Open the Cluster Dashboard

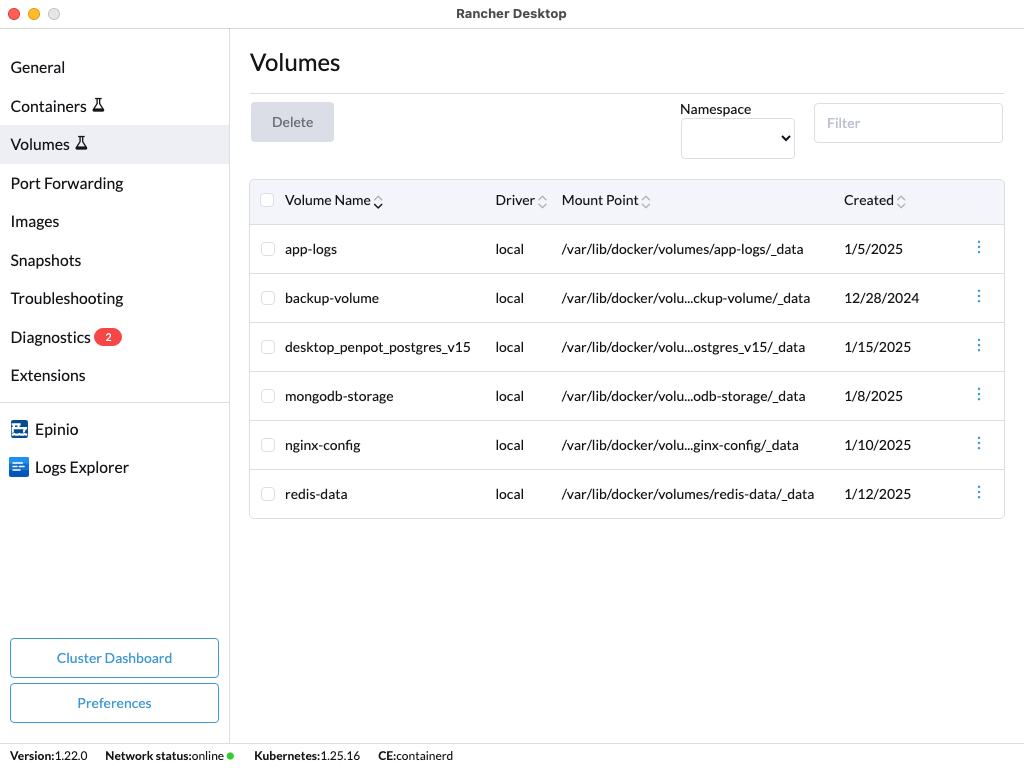(114, 658)
